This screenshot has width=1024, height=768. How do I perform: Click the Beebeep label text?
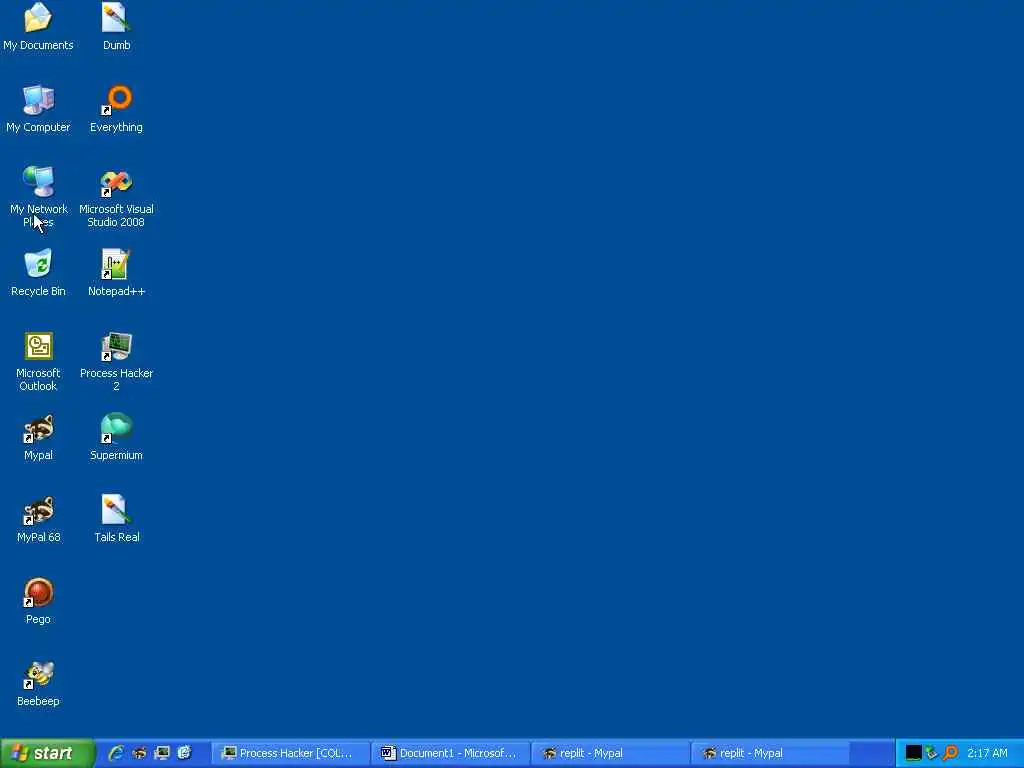[38, 701]
